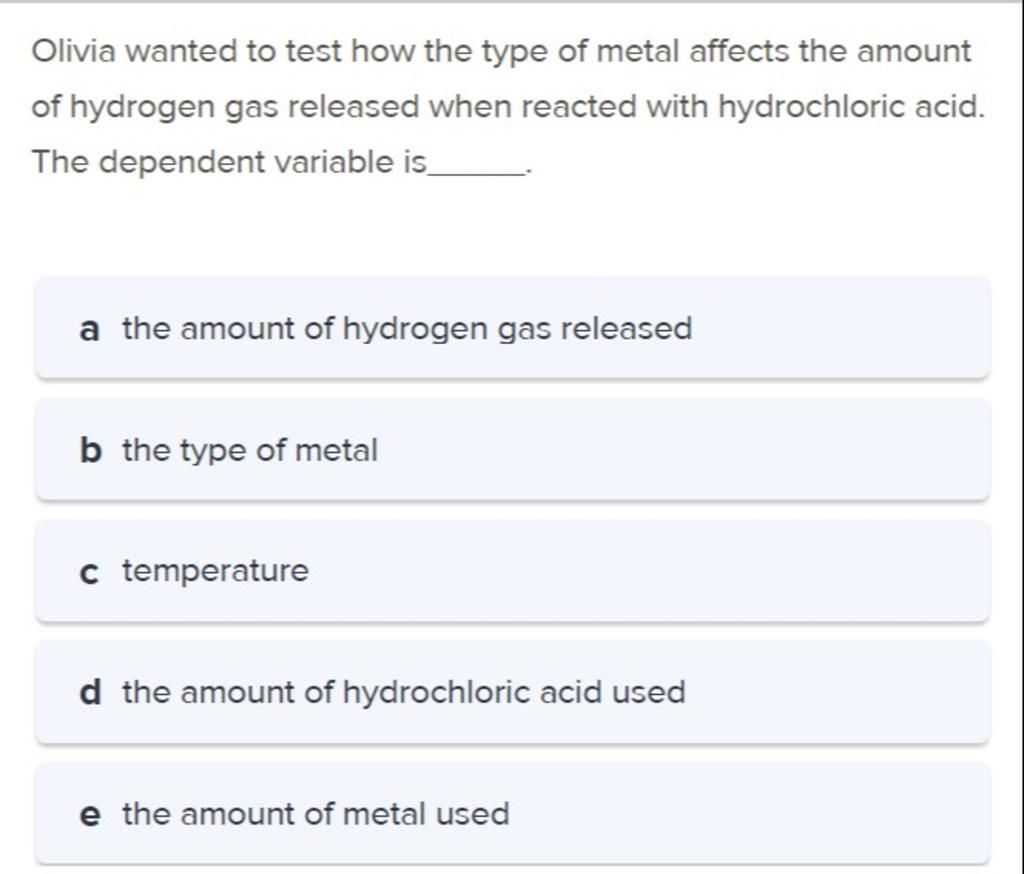Viewport: 1024px width, 874px height.
Task: Pick the temperature answer choice
Action: tap(512, 572)
